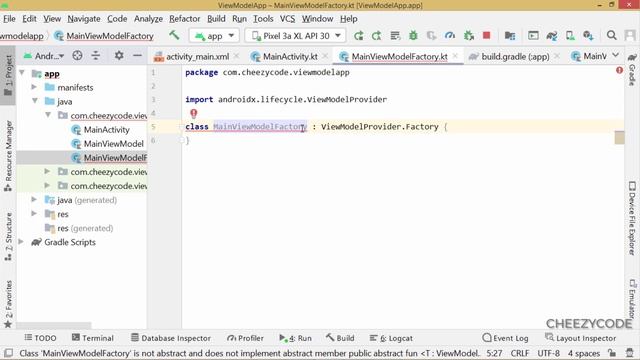Open the Gradle side panel

pyautogui.click(x=632, y=69)
